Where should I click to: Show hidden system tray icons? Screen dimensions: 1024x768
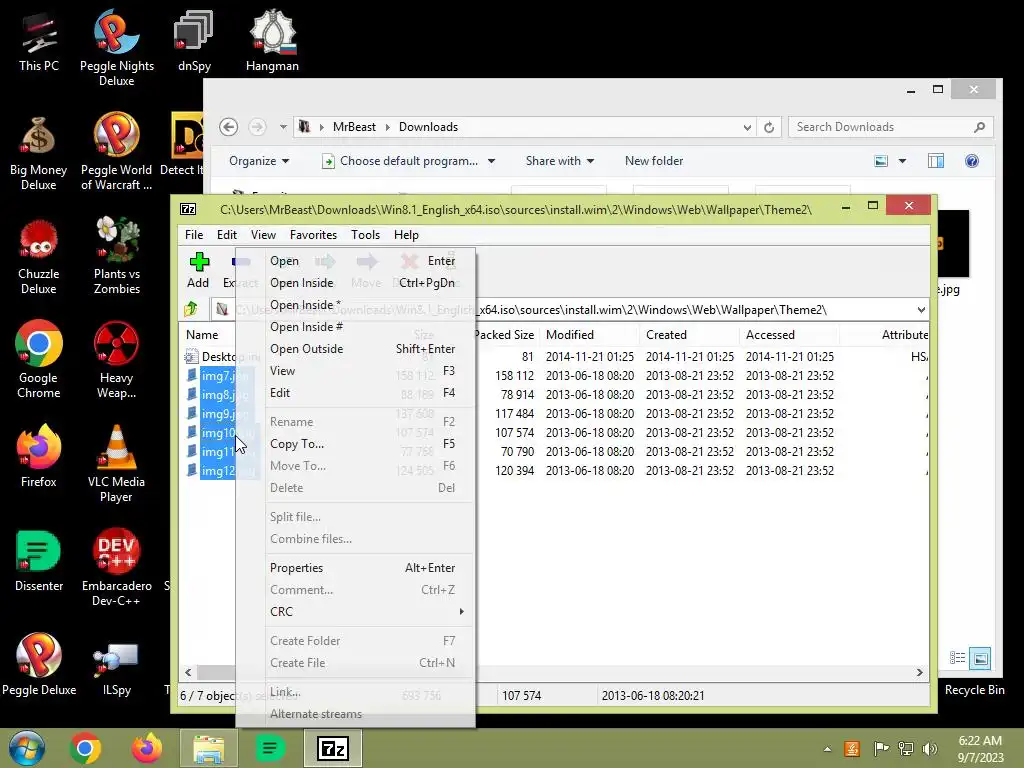[827, 749]
